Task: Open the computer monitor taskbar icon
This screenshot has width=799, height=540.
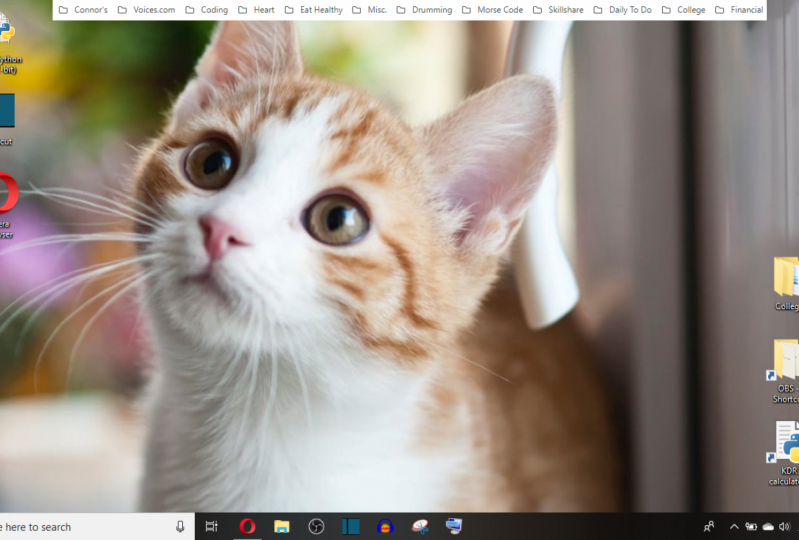Action: [x=454, y=526]
